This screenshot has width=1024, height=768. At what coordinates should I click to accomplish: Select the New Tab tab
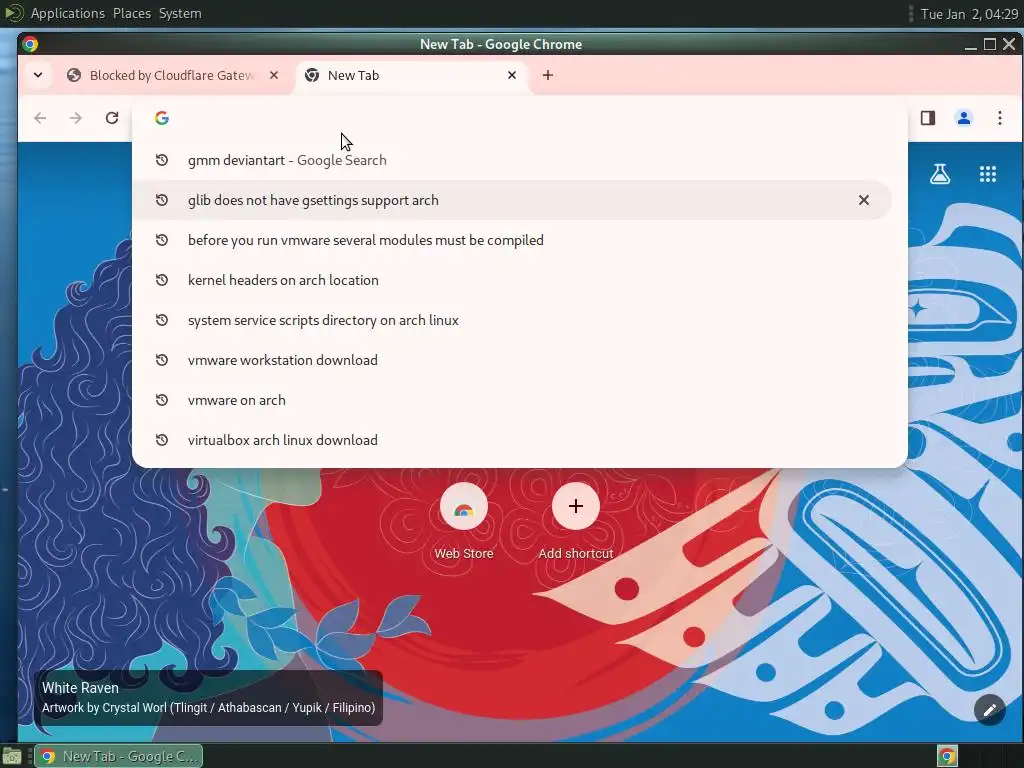coord(411,75)
